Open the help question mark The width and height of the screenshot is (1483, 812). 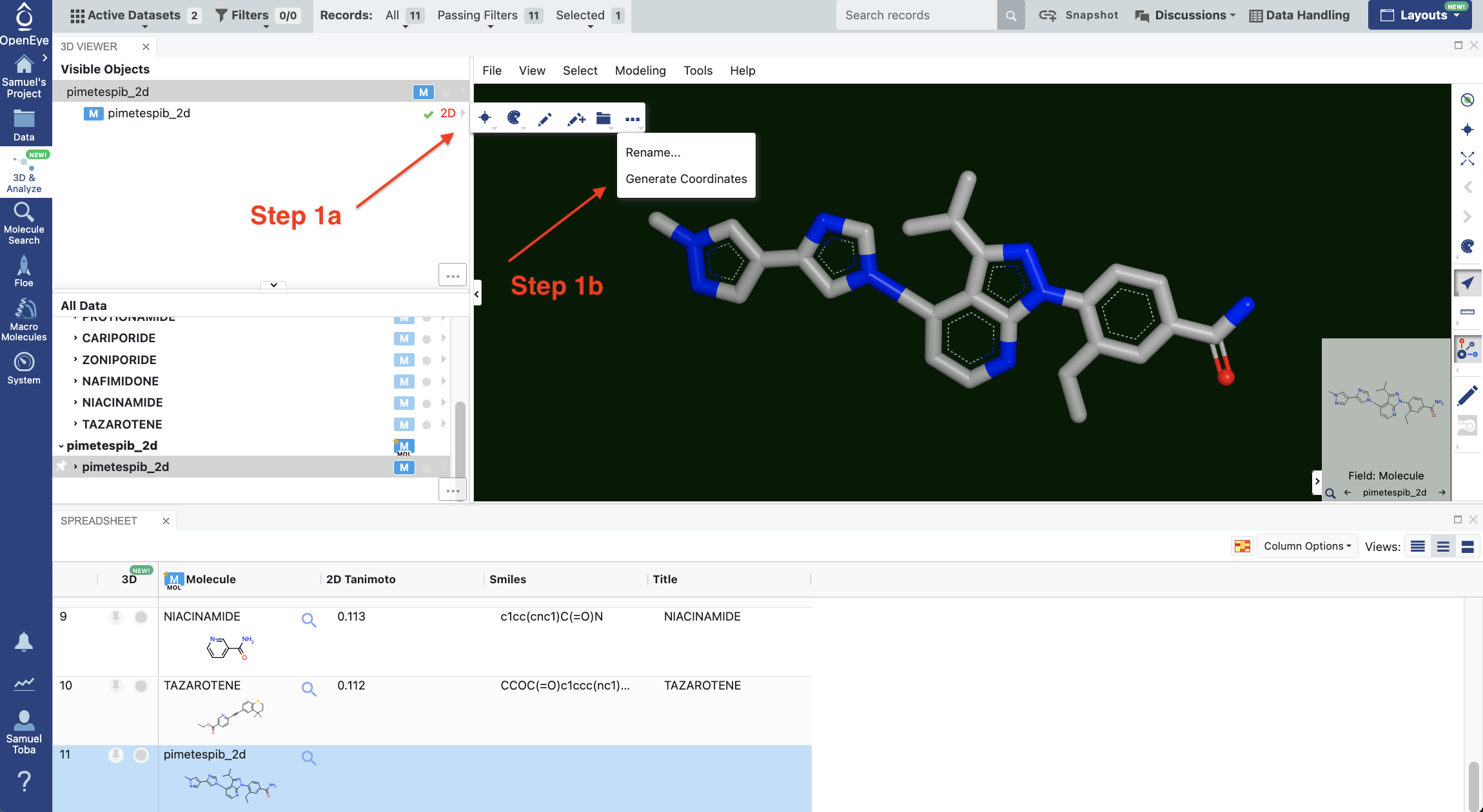pos(24,781)
